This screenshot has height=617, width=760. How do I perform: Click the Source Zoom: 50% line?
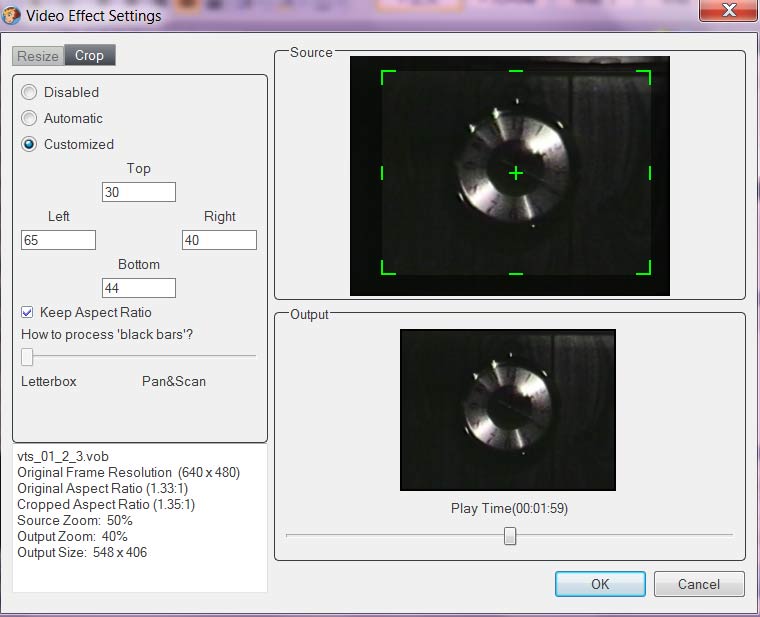(x=75, y=521)
